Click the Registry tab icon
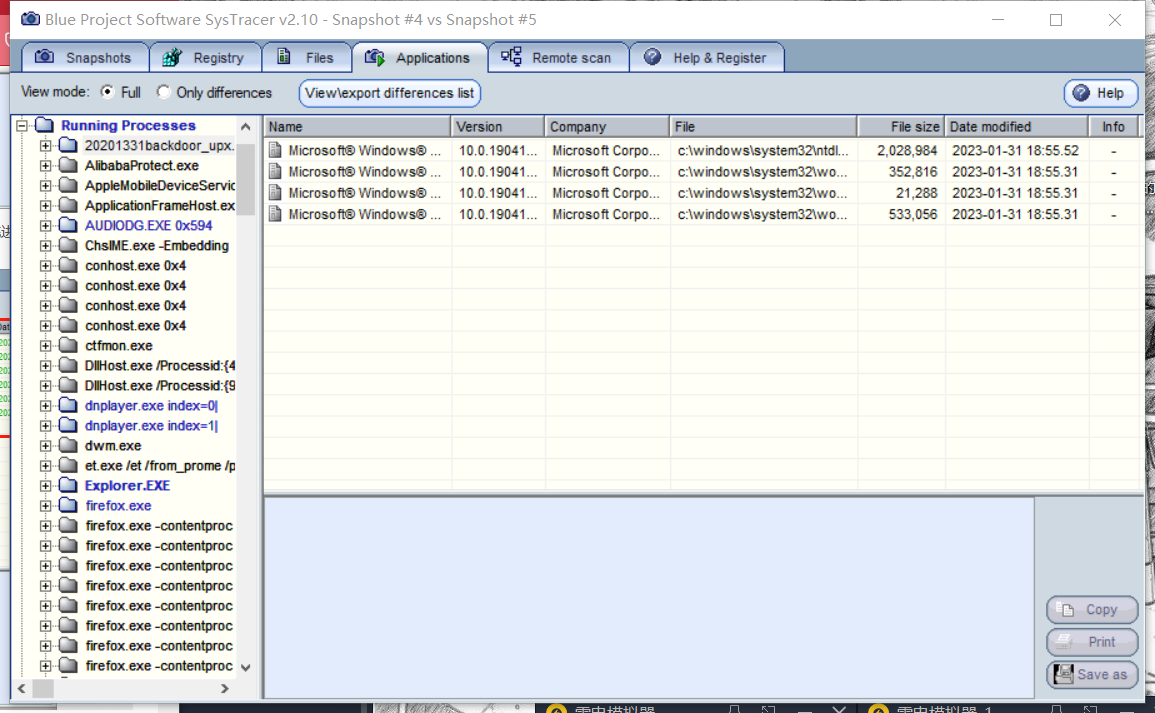 click(172, 57)
